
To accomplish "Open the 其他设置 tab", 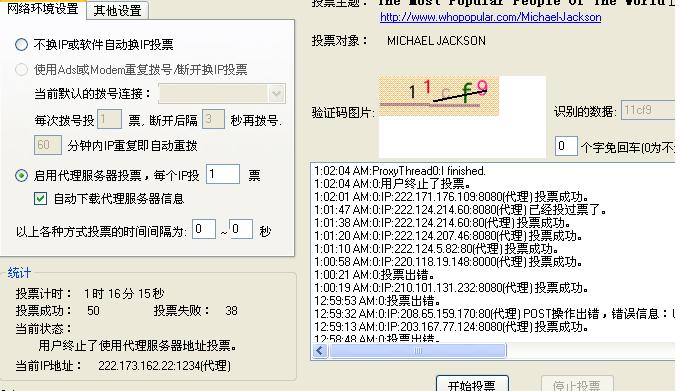I will tap(118, 10).
